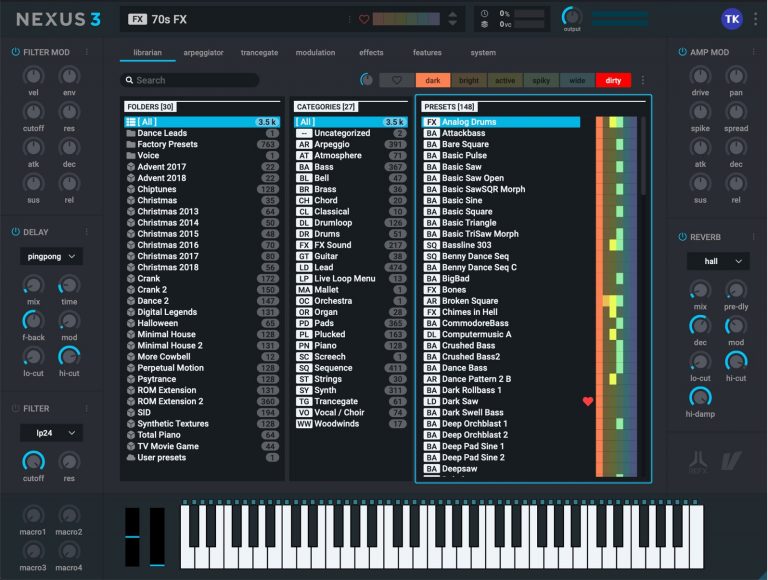This screenshot has height=580, width=768.
Task: Toggle the dark tag filter
Action: pos(432,80)
